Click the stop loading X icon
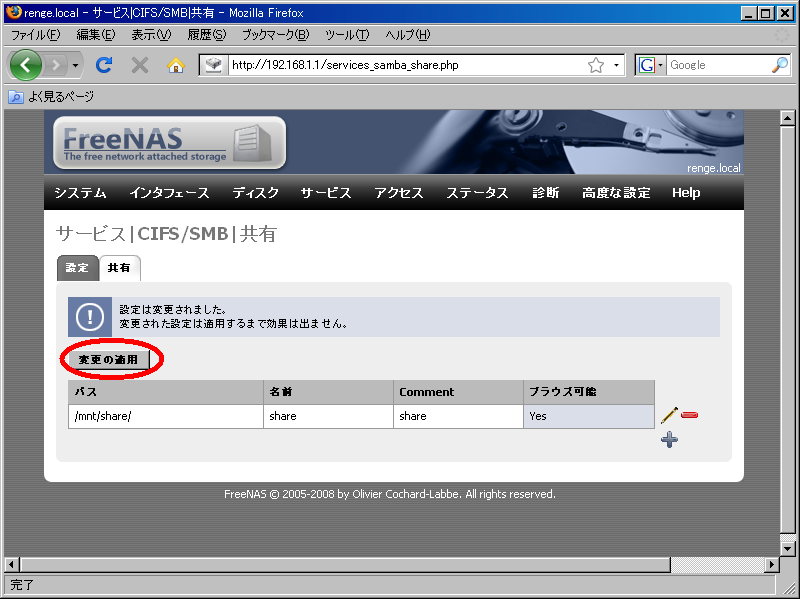The height and width of the screenshot is (599, 800). coord(140,65)
